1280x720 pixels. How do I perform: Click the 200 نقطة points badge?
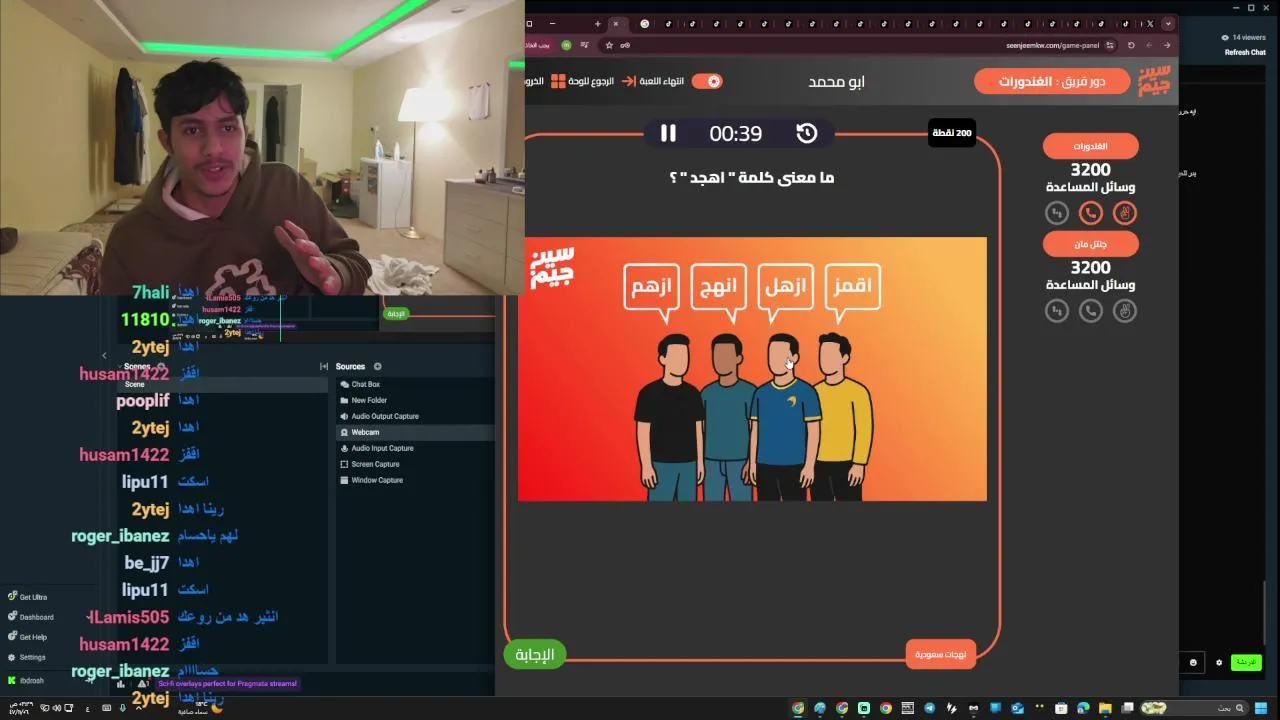pyautogui.click(x=951, y=133)
